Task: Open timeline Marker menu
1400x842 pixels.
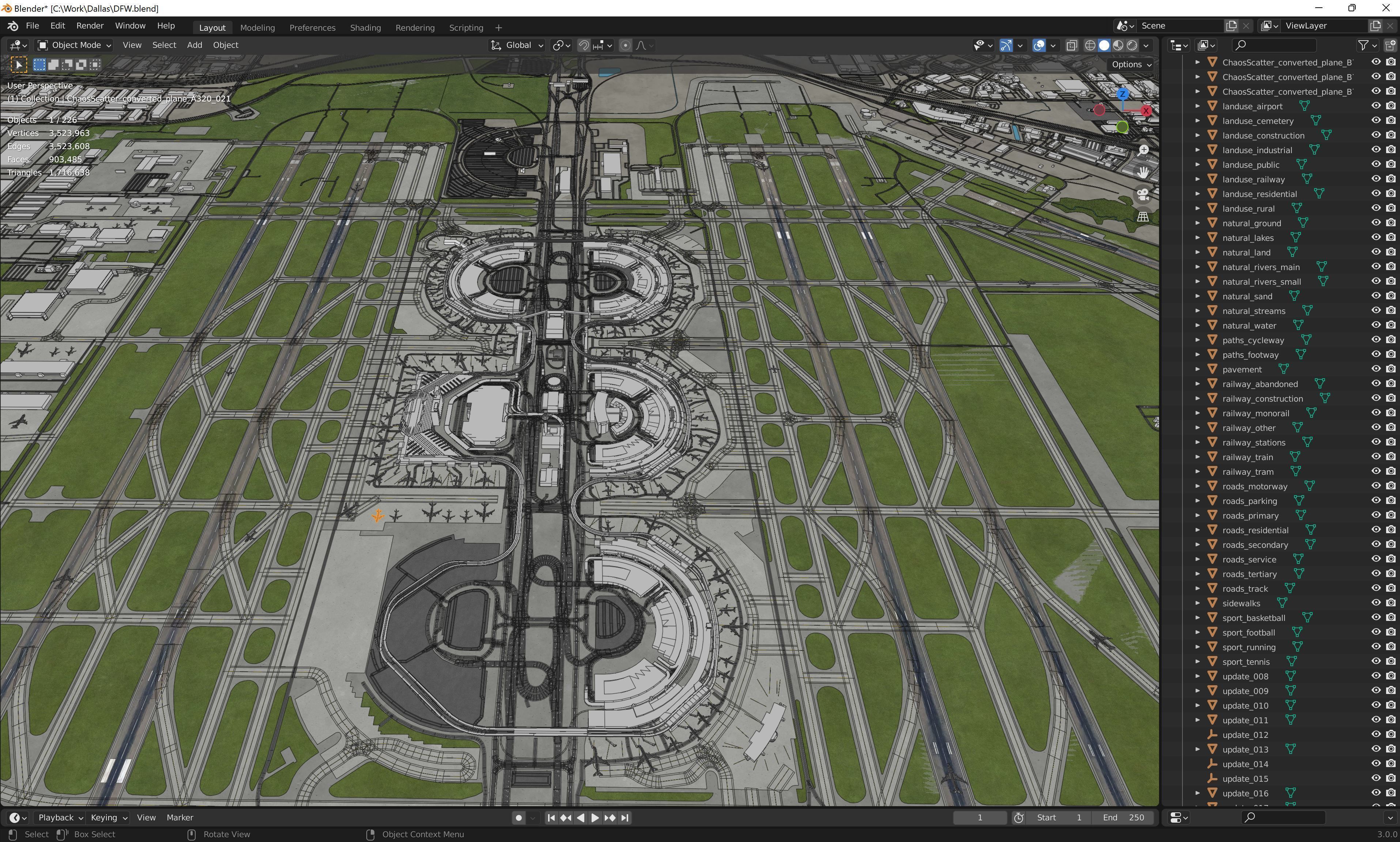Action: pos(180,818)
